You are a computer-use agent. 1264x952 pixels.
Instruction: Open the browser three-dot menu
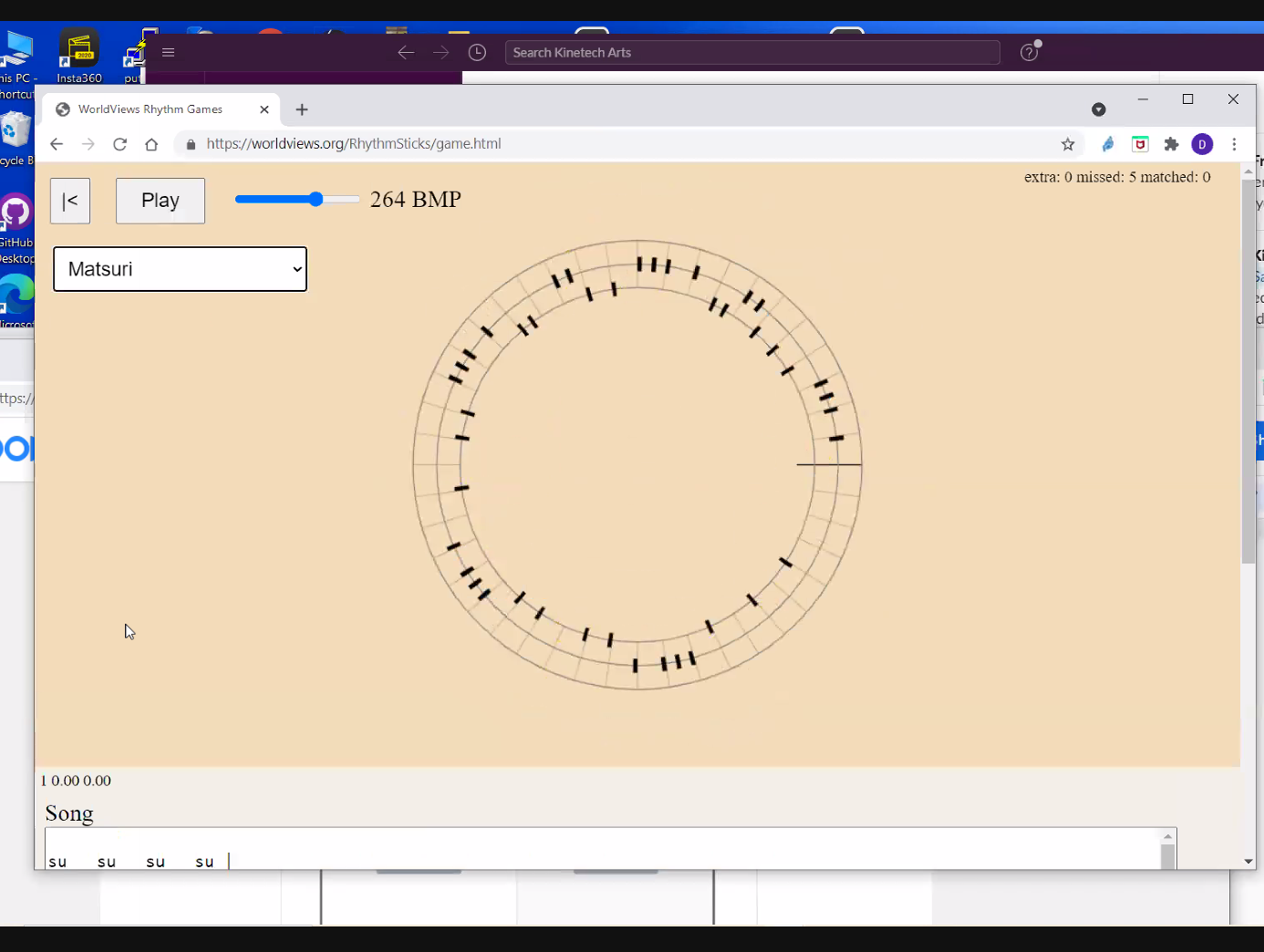1234,144
